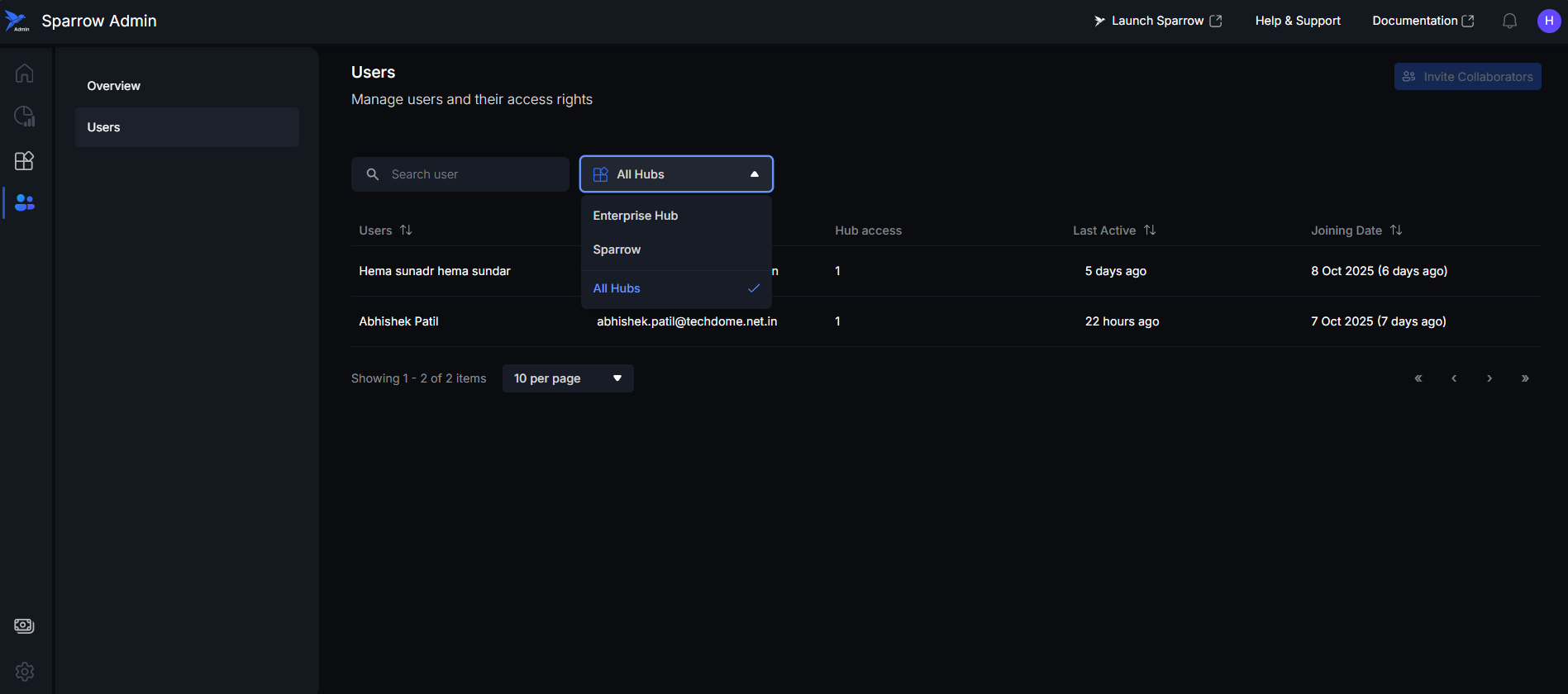Image resolution: width=1568 pixels, height=694 pixels.
Task: Open the analytics chart sidebar icon
Action: click(24, 116)
